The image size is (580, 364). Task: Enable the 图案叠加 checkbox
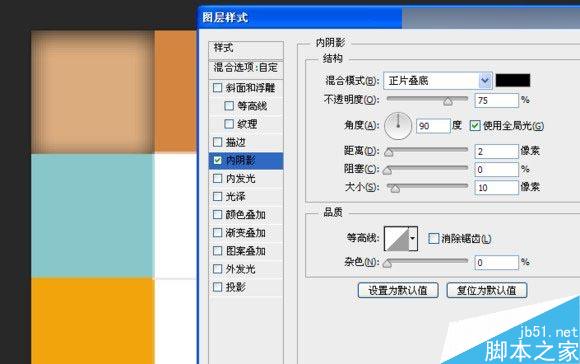tap(218, 251)
